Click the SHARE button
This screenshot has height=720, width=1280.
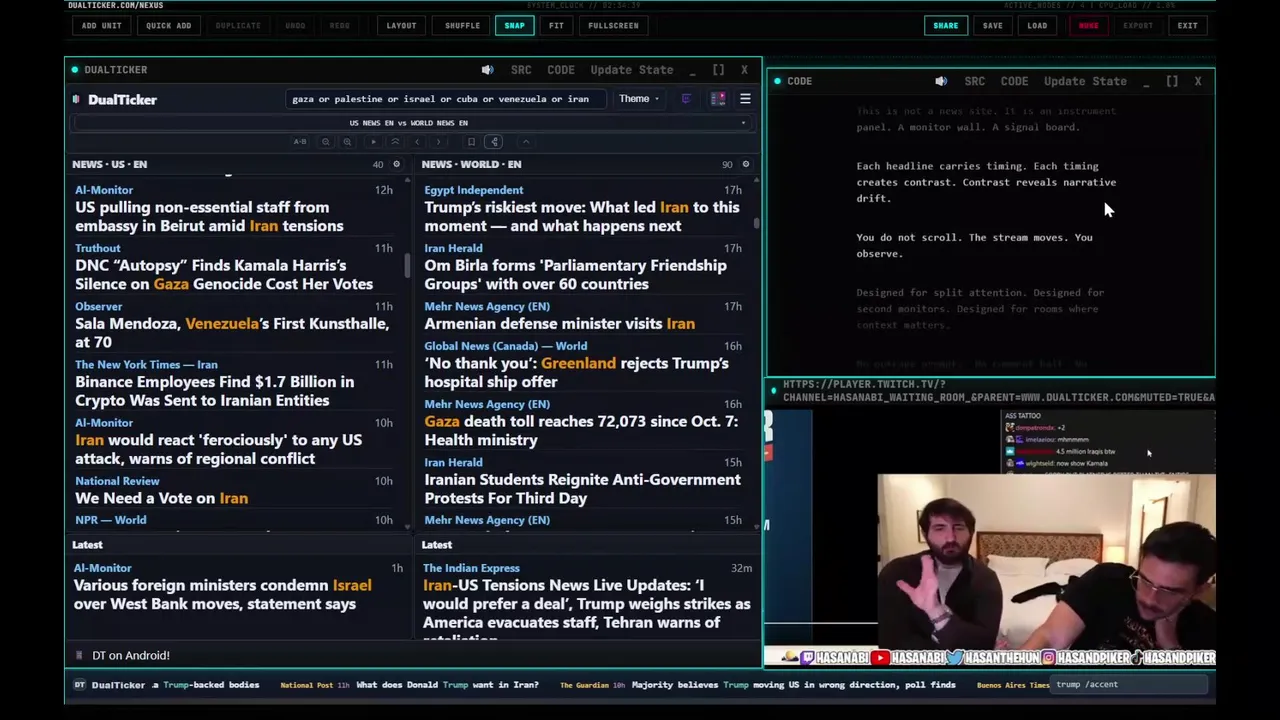point(945,25)
